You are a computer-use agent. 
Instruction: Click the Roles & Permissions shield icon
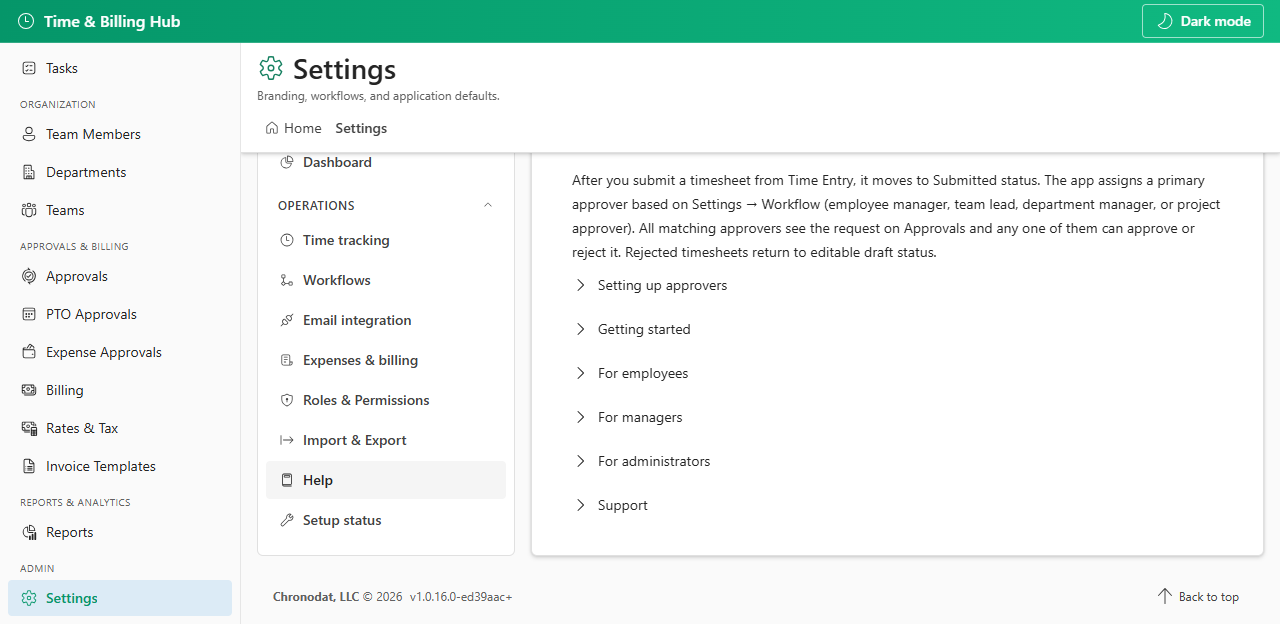click(x=287, y=400)
